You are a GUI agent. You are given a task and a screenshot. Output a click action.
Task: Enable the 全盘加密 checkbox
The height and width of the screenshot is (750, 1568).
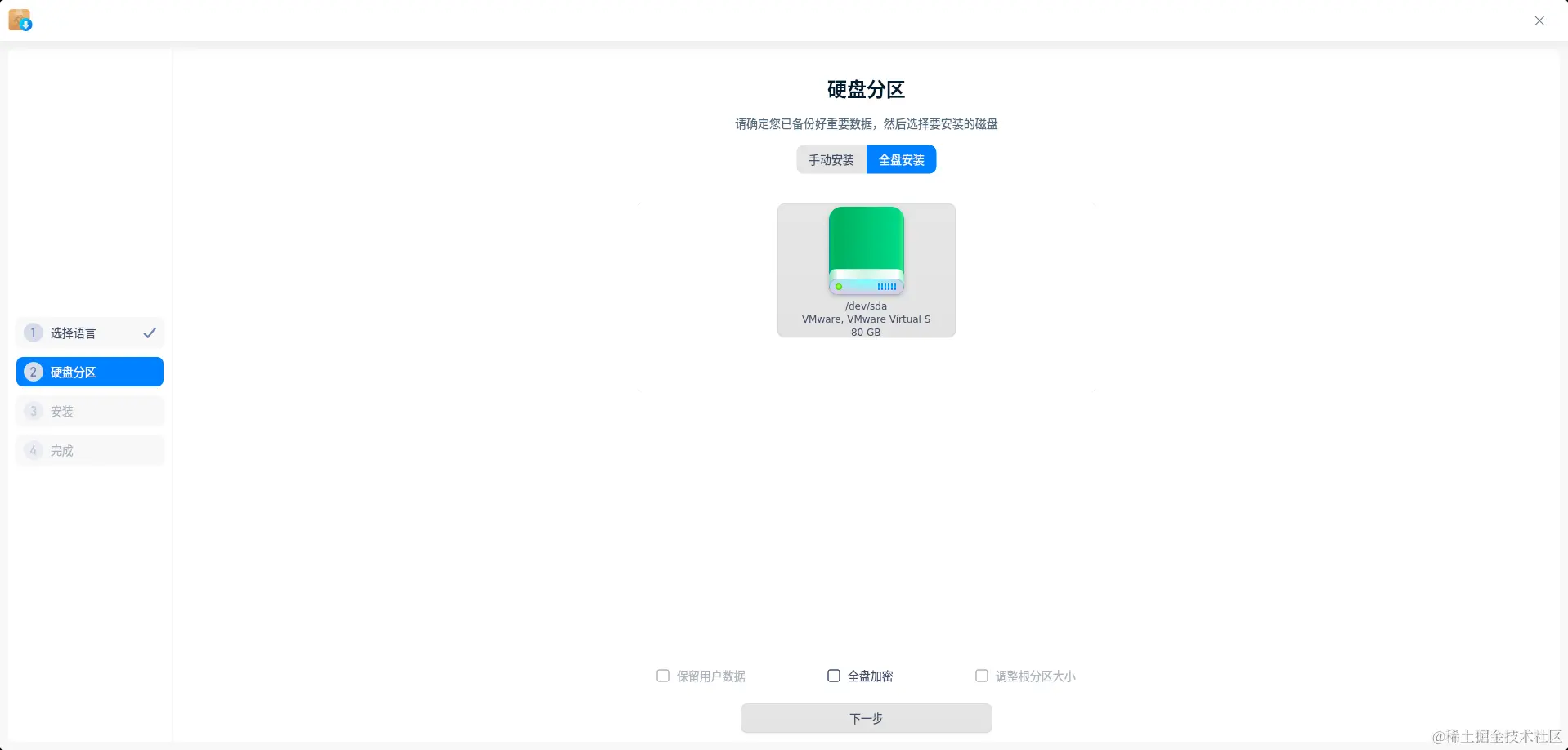click(x=834, y=676)
